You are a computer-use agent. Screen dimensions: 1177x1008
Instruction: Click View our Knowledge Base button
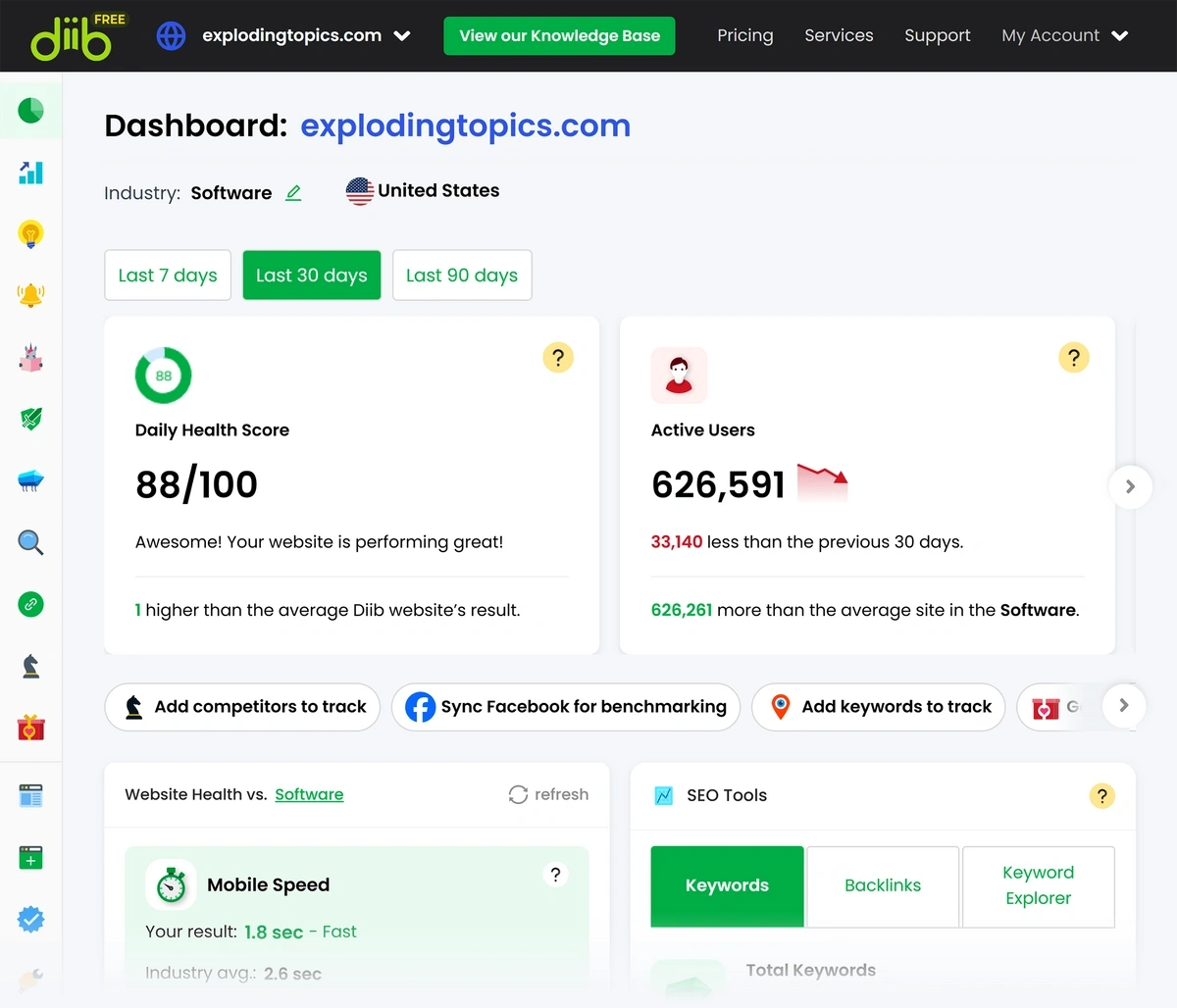coord(559,36)
